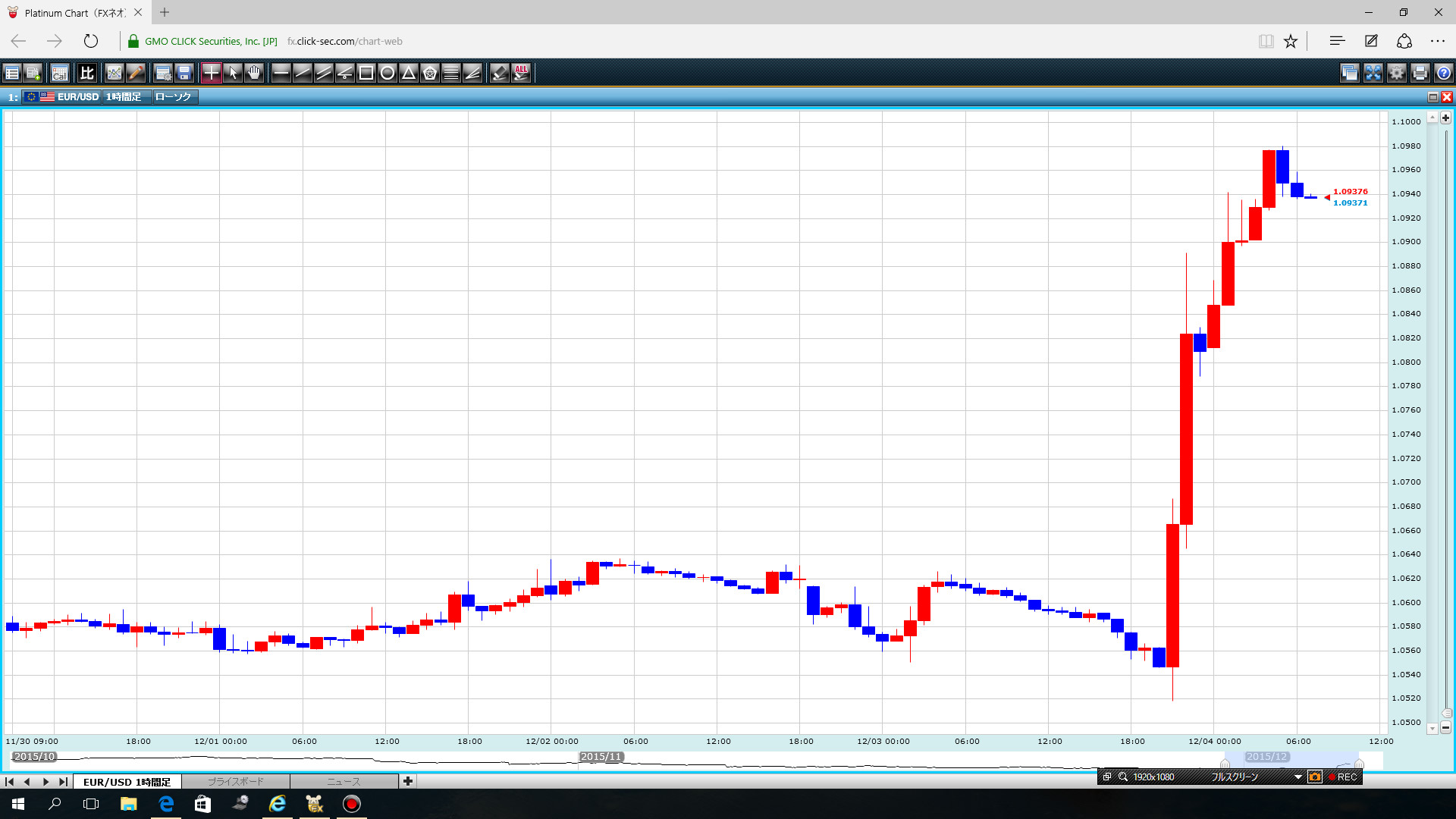Click the 2015/11 marker on timeline navigator
The height and width of the screenshot is (819, 1456).
(x=601, y=757)
